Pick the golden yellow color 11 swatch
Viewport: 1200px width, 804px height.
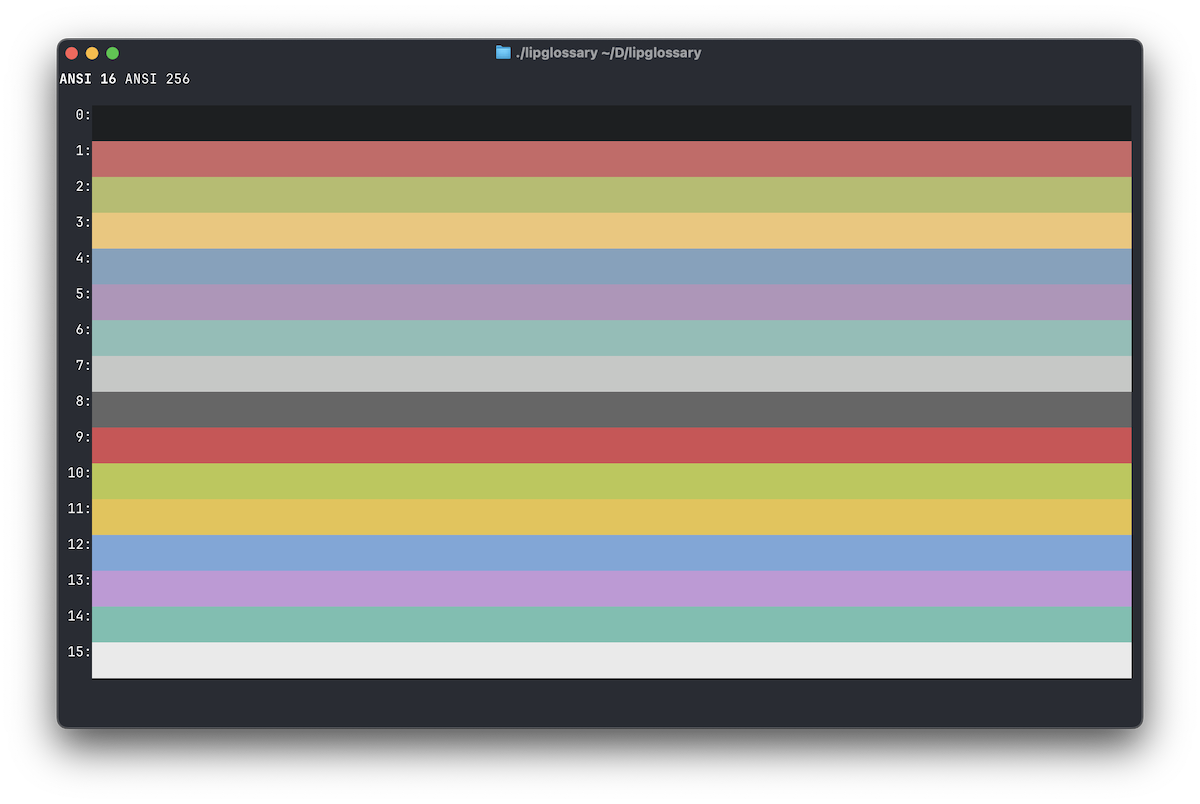tap(611, 517)
